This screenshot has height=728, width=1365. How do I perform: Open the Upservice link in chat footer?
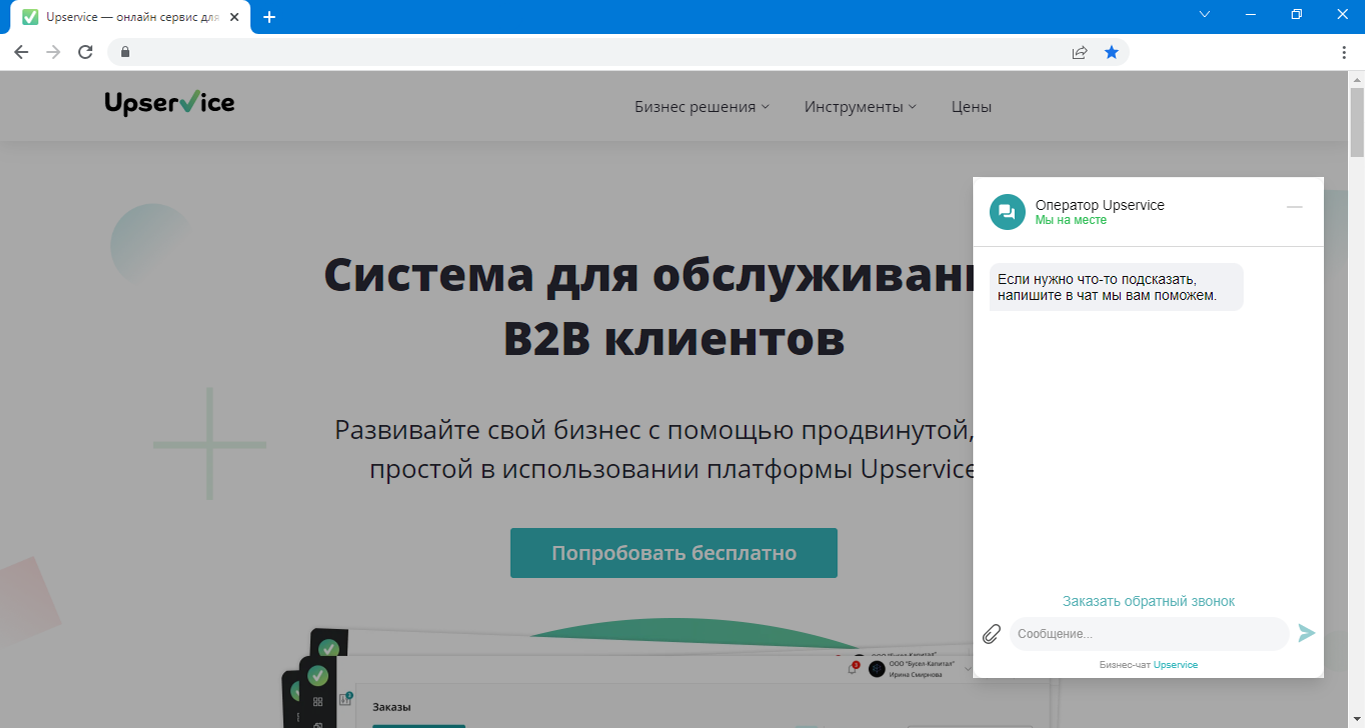click(1175, 665)
